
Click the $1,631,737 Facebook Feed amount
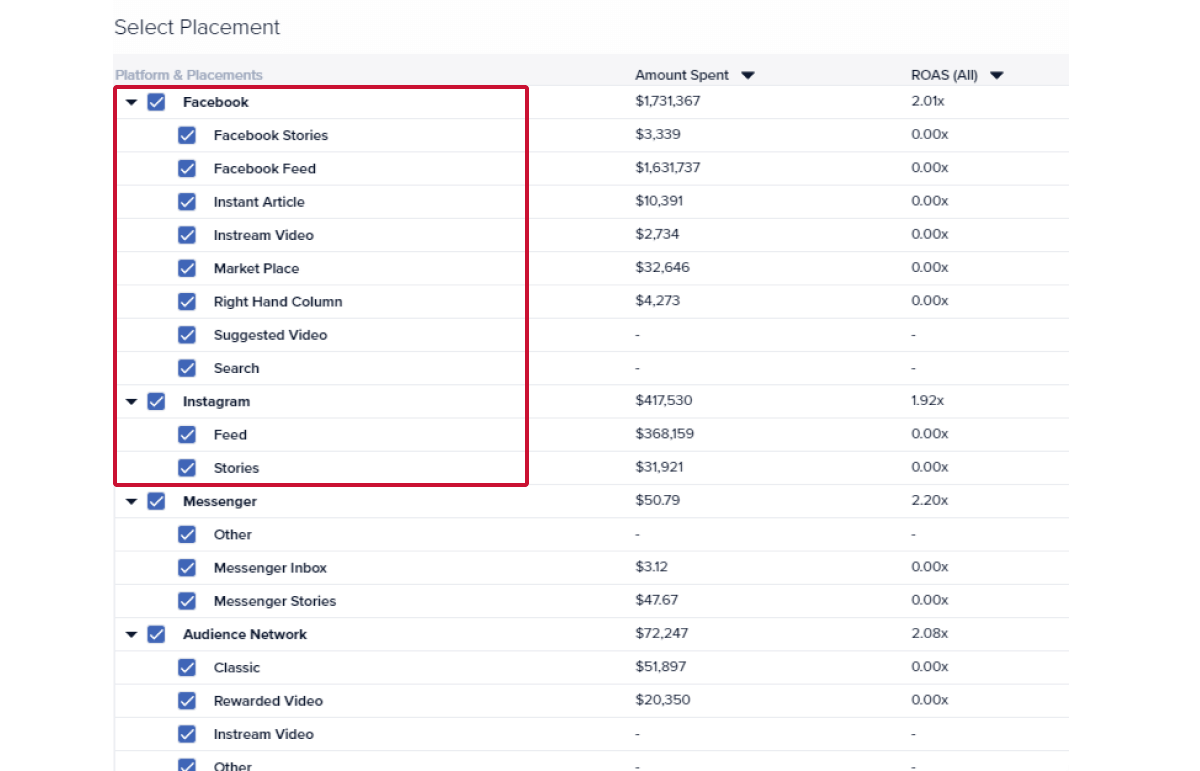click(668, 167)
